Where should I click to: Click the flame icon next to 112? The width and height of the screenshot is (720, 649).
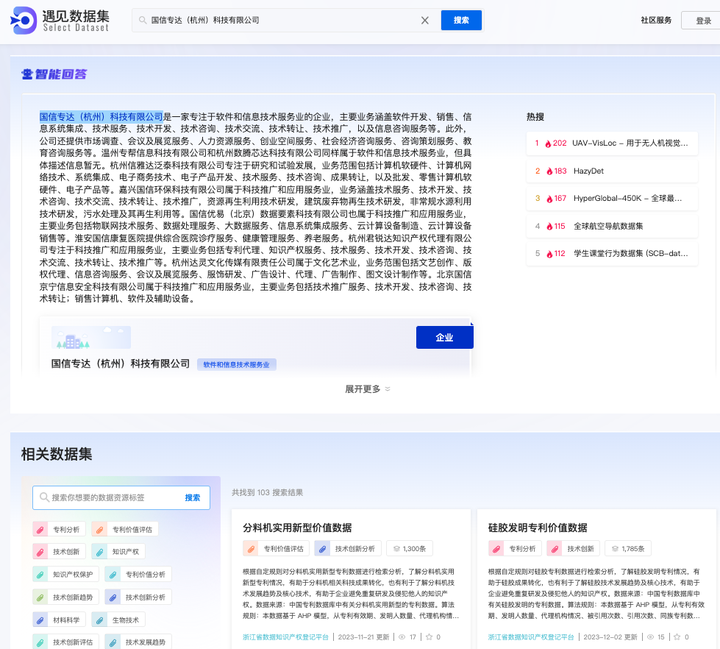[549, 254]
